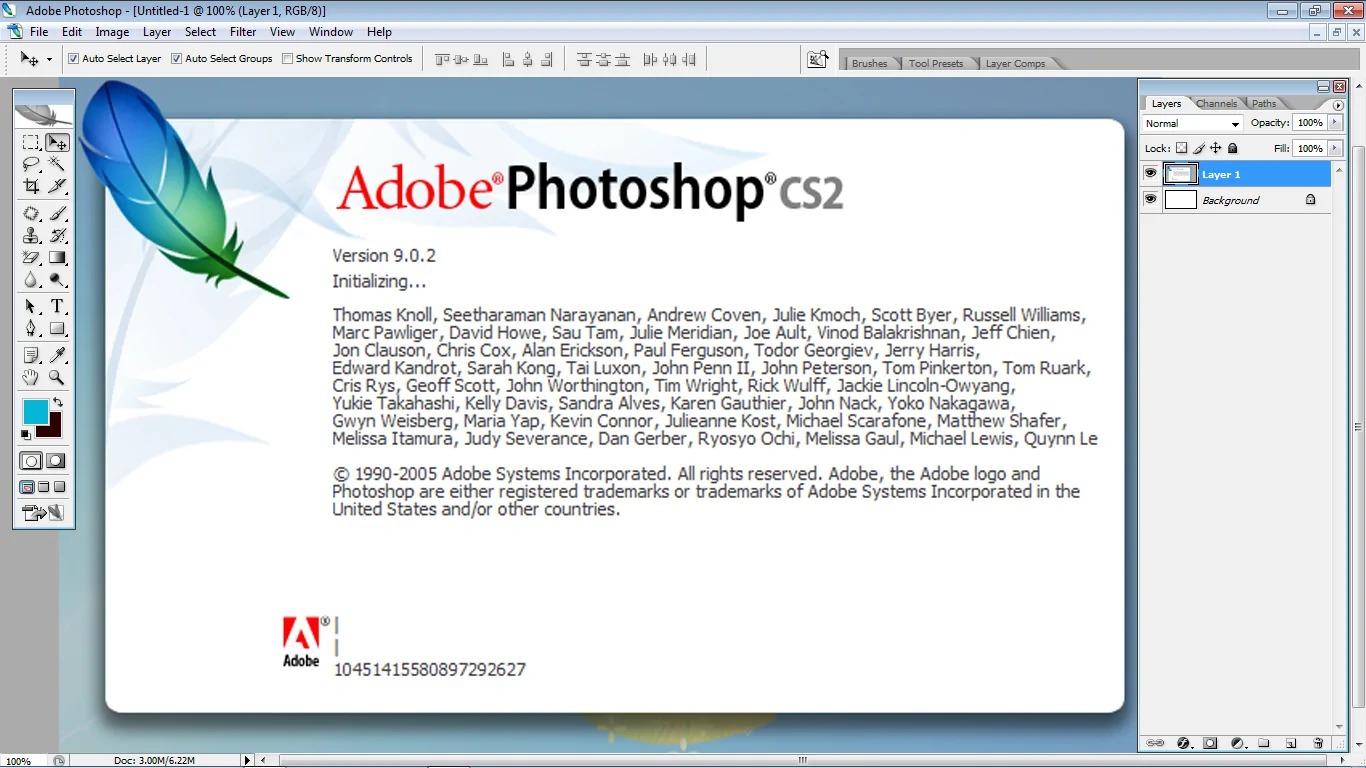
Task: Add a layer style from Layers panel
Action: point(1183,743)
